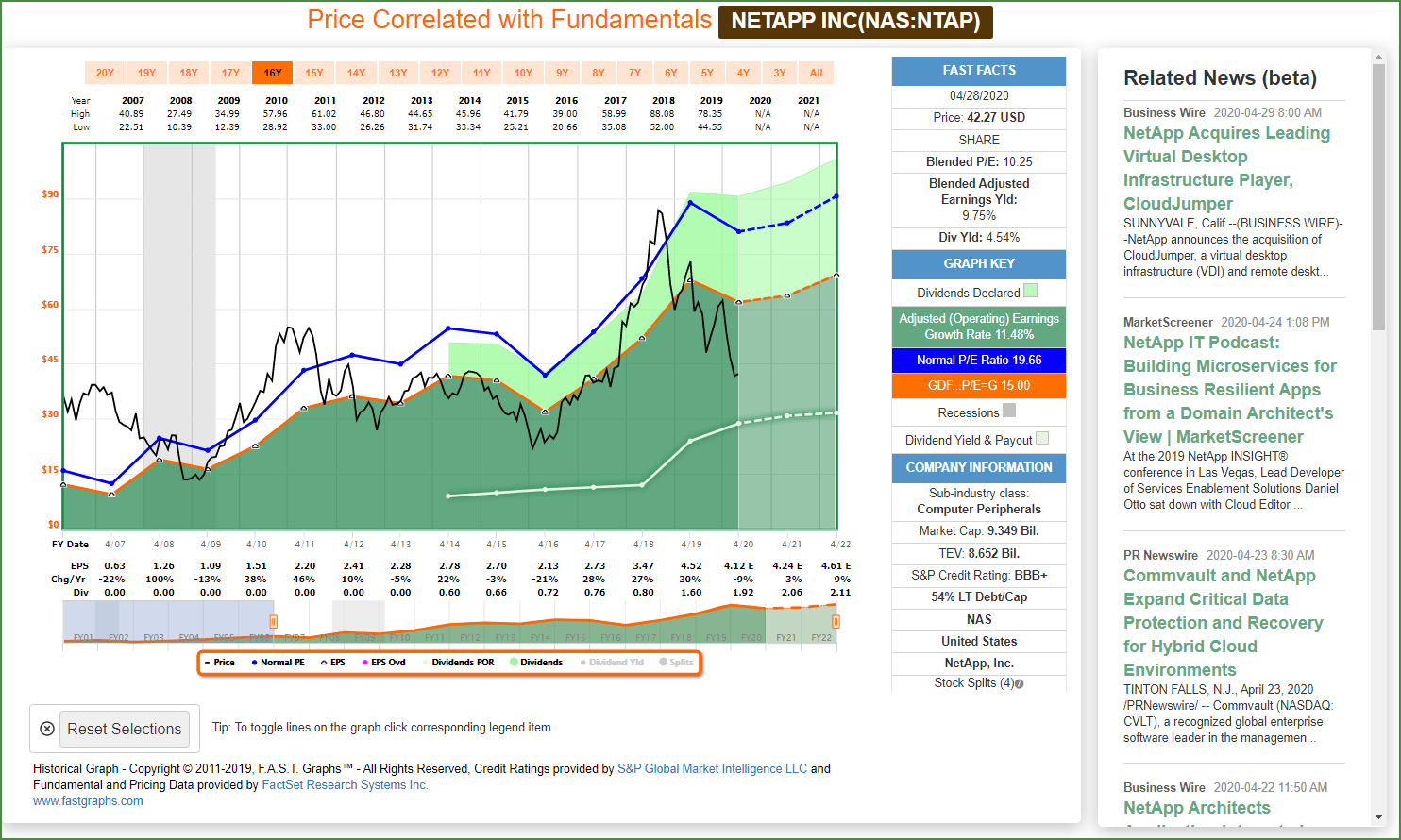The height and width of the screenshot is (840, 1401).
Task: Set chart to 4Y range
Action: coord(743,73)
